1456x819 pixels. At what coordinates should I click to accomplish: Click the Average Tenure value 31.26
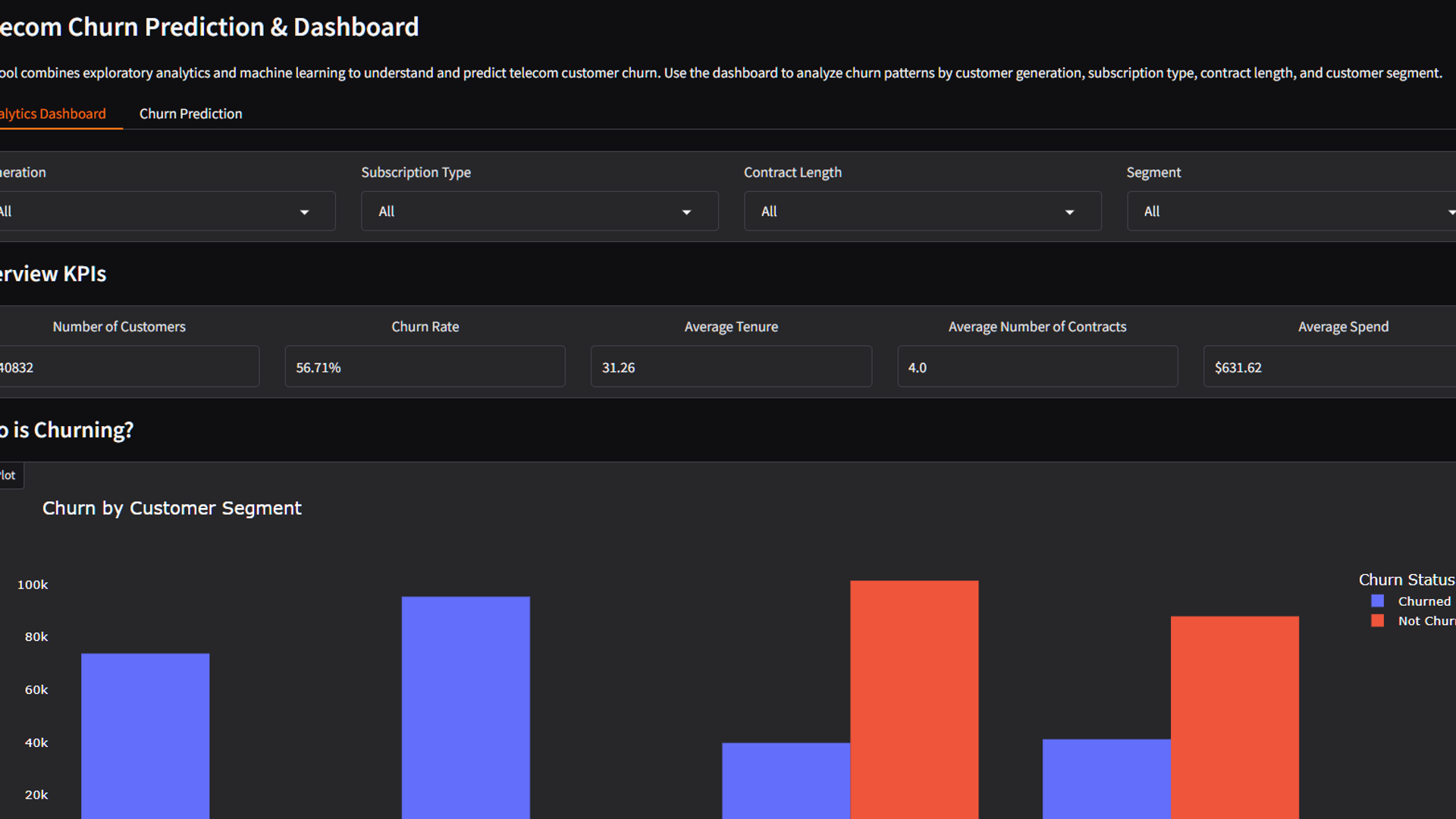(x=618, y=368)
